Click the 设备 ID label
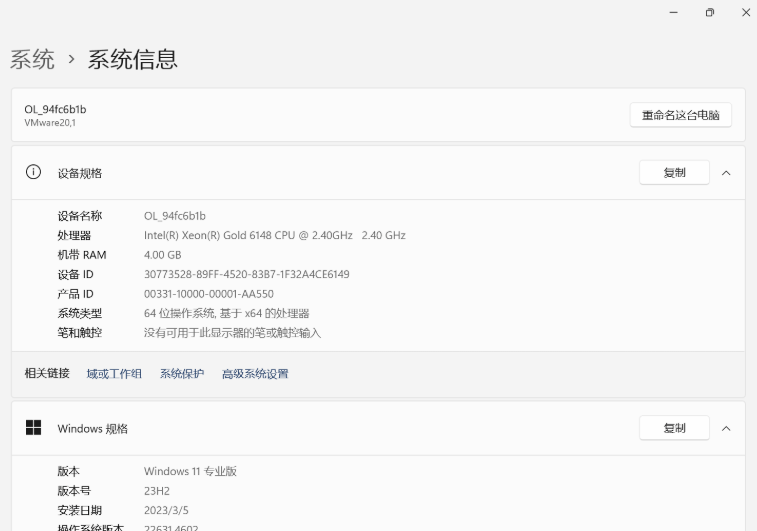757x531 pixels. [x=75, y=274]
